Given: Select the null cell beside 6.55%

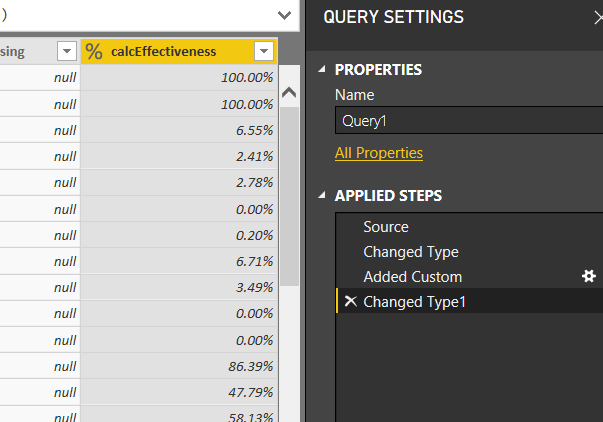Looking at the screenshot, I should click(40, 130).
